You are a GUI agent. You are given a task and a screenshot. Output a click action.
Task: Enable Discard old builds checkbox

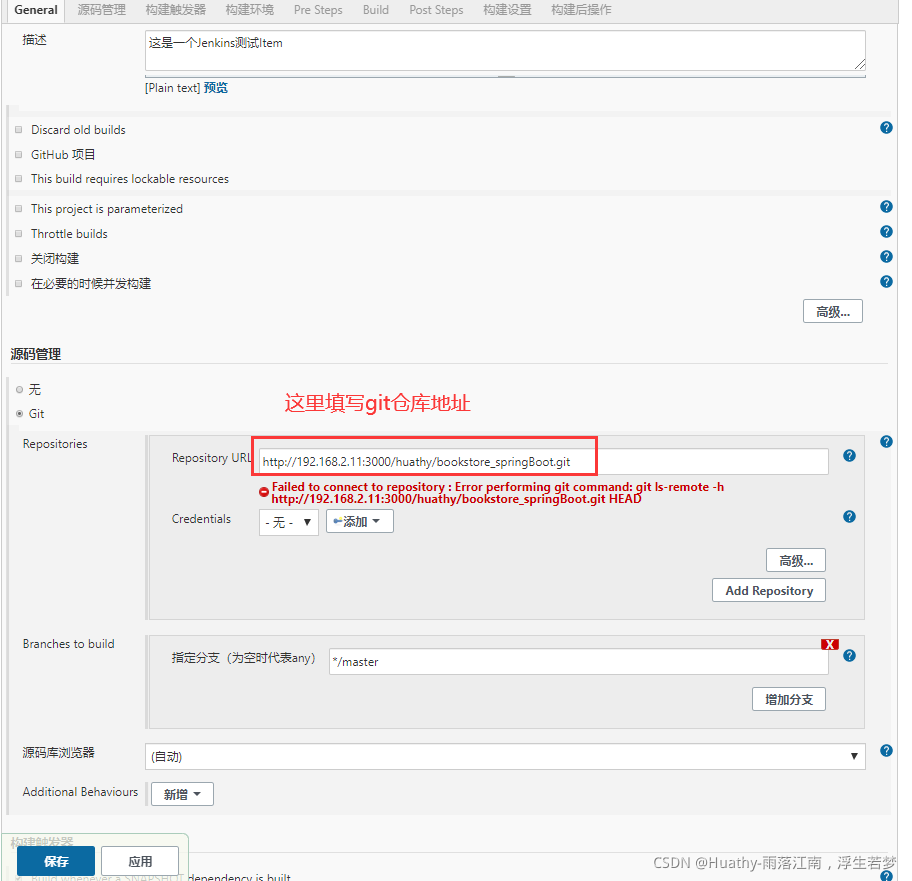coord(19,130)
